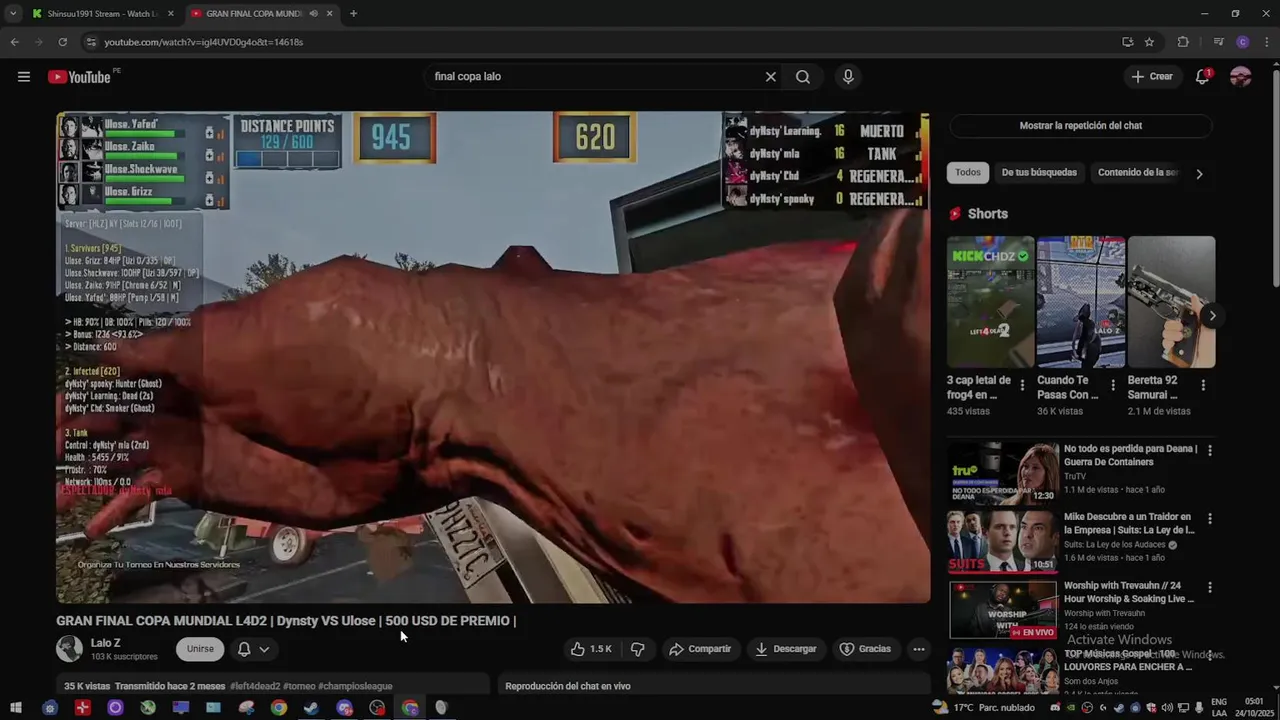Open Lalo Z channel avatar
The image size is (1280, 720).
[x=69, y=649]
